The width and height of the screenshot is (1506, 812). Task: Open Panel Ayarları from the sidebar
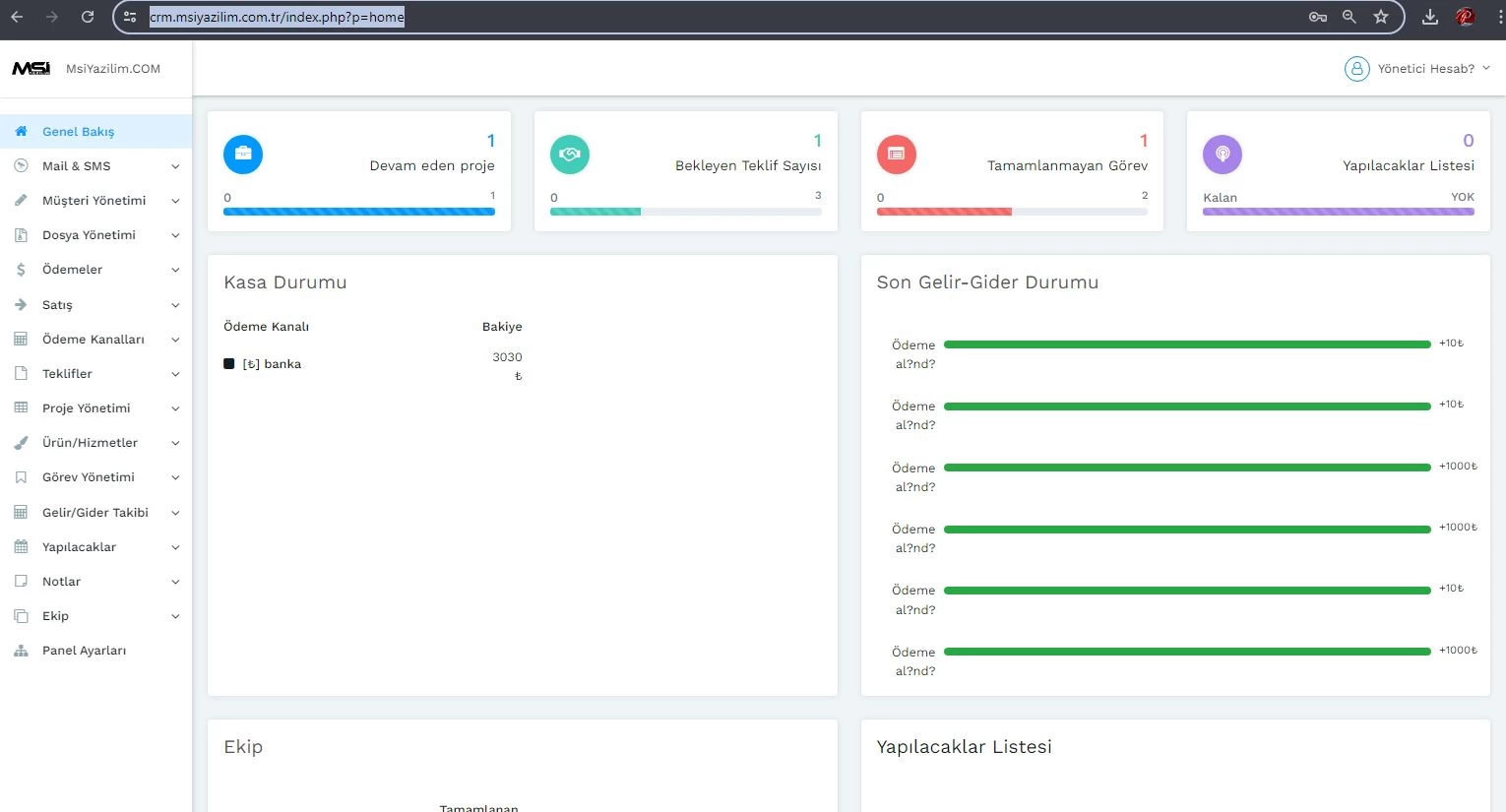tap(84, 651)
